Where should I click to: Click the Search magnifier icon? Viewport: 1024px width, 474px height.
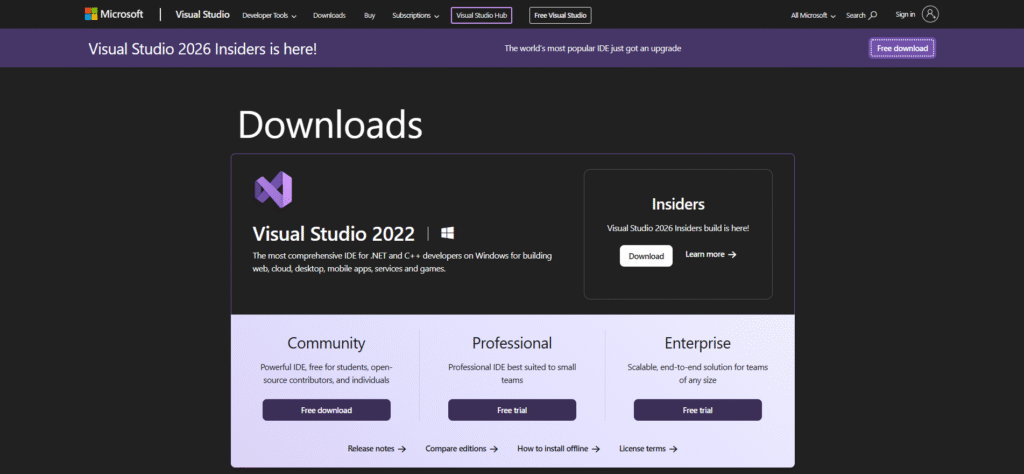point(873,15)
